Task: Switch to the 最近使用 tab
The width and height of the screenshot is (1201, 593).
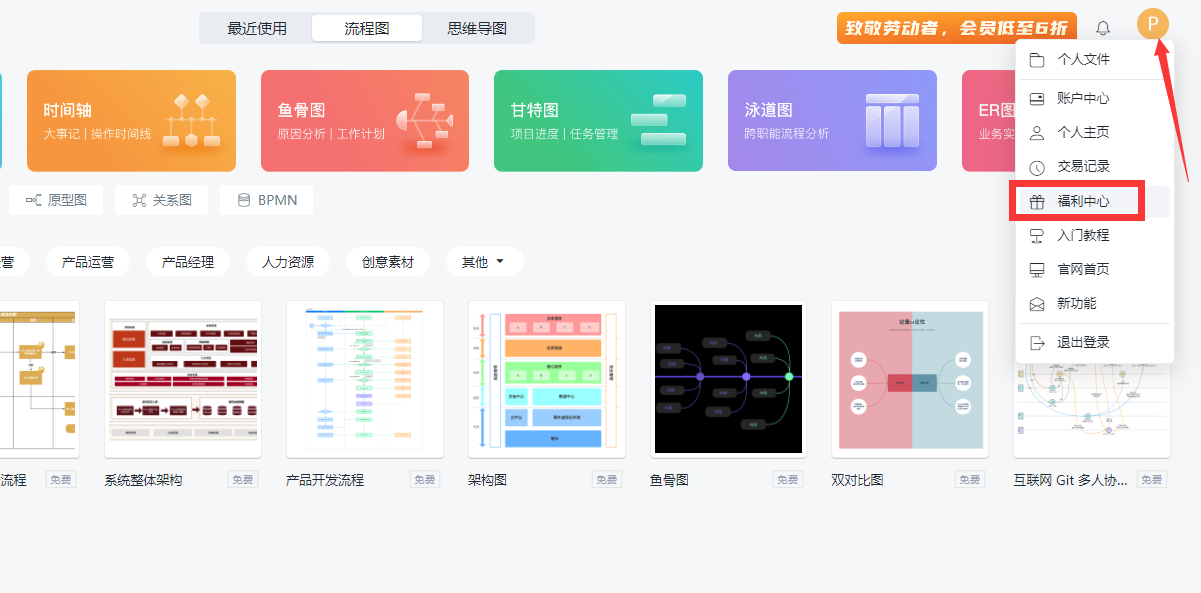Action: (257, 28)
